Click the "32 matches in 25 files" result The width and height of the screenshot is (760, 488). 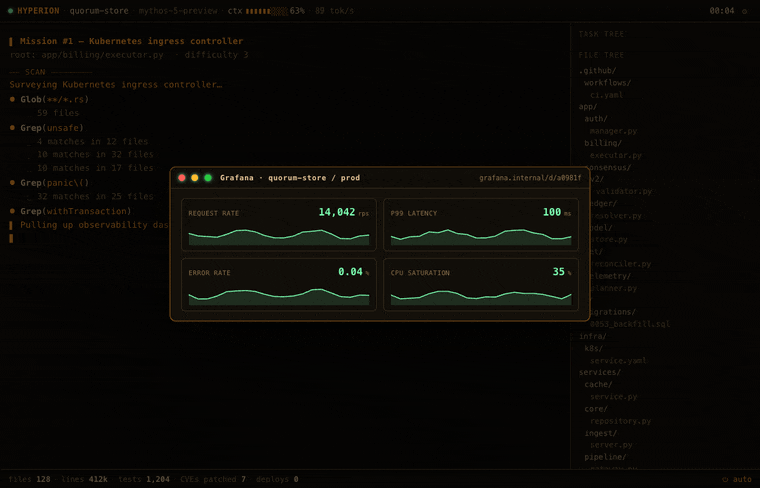click(95, 197)
